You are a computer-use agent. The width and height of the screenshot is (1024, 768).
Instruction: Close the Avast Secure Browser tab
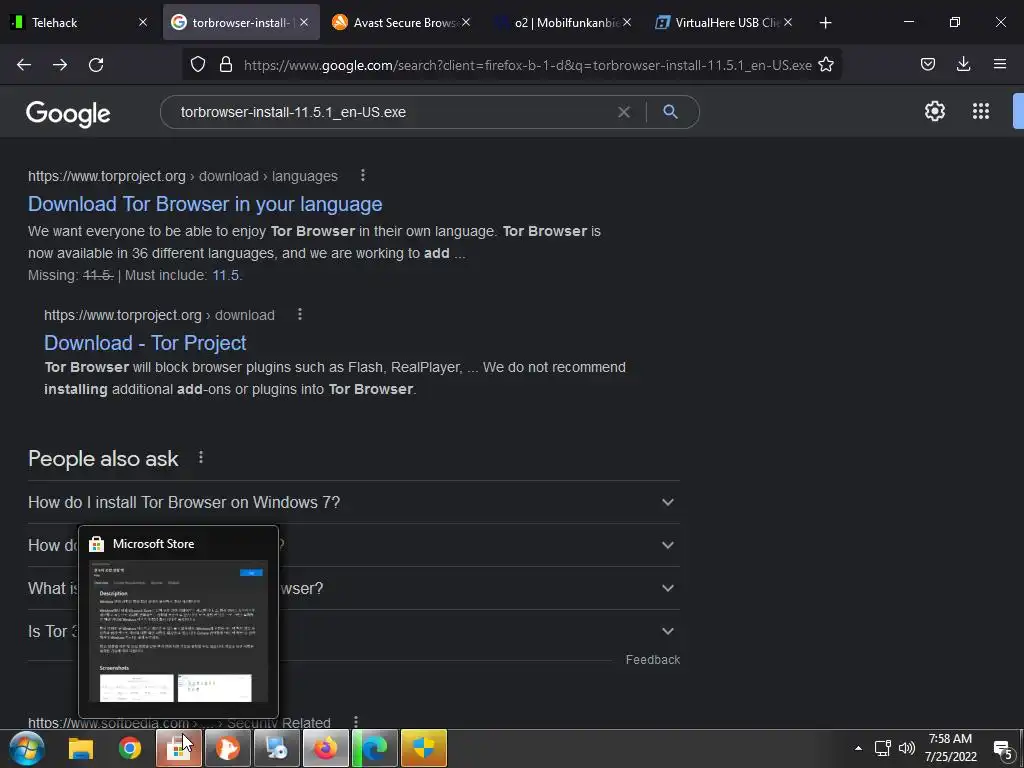466,22
